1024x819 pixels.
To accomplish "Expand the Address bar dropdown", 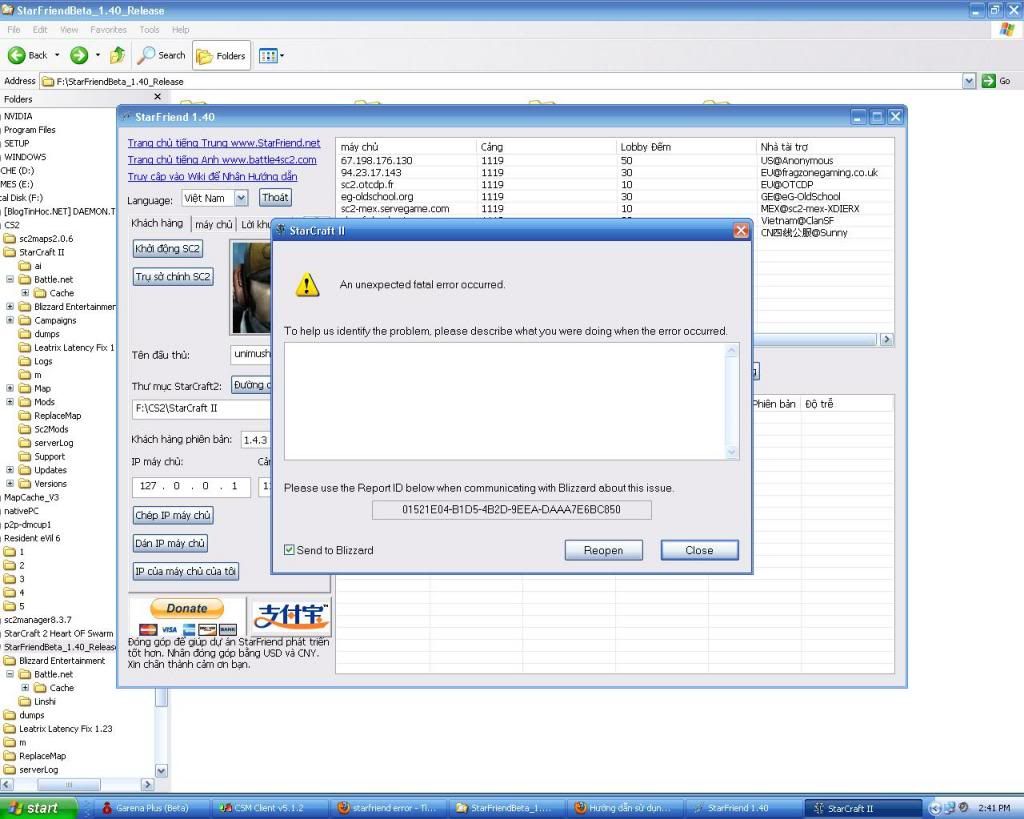I will [x=969, y=81].
